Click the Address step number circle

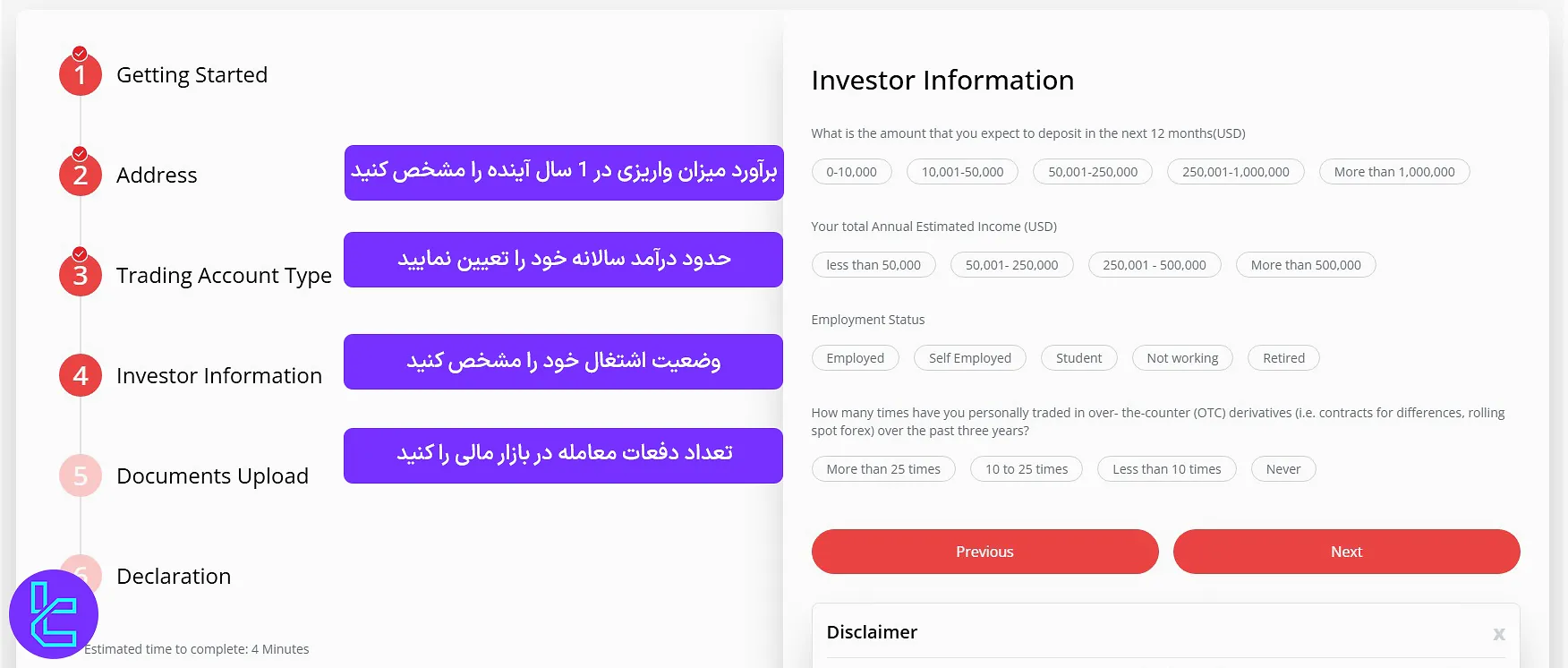click(79, 175)
